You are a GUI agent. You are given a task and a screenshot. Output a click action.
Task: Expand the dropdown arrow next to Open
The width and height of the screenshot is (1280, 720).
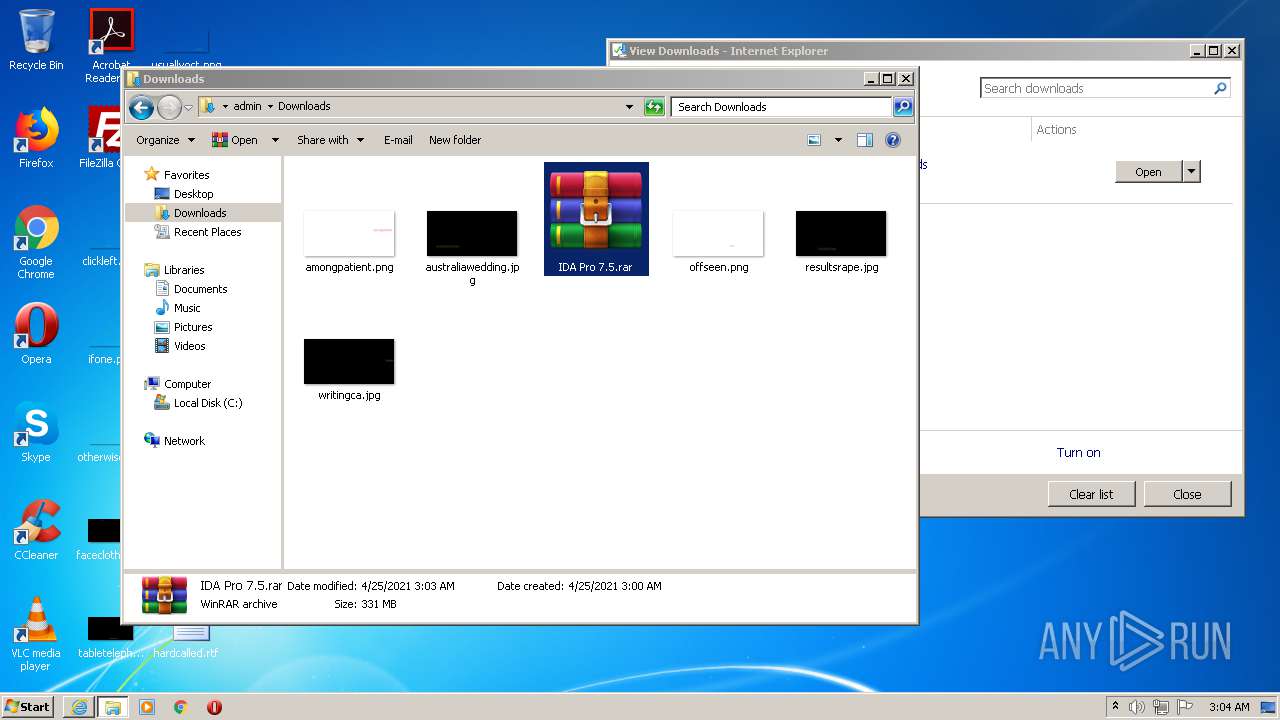coord(275,140)
